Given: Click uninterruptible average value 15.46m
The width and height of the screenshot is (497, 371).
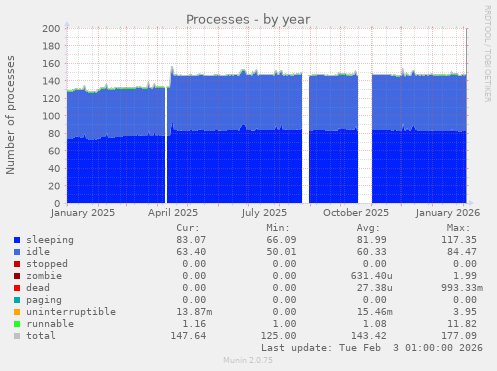Looking at the screenshot, I should coord(375,312).
